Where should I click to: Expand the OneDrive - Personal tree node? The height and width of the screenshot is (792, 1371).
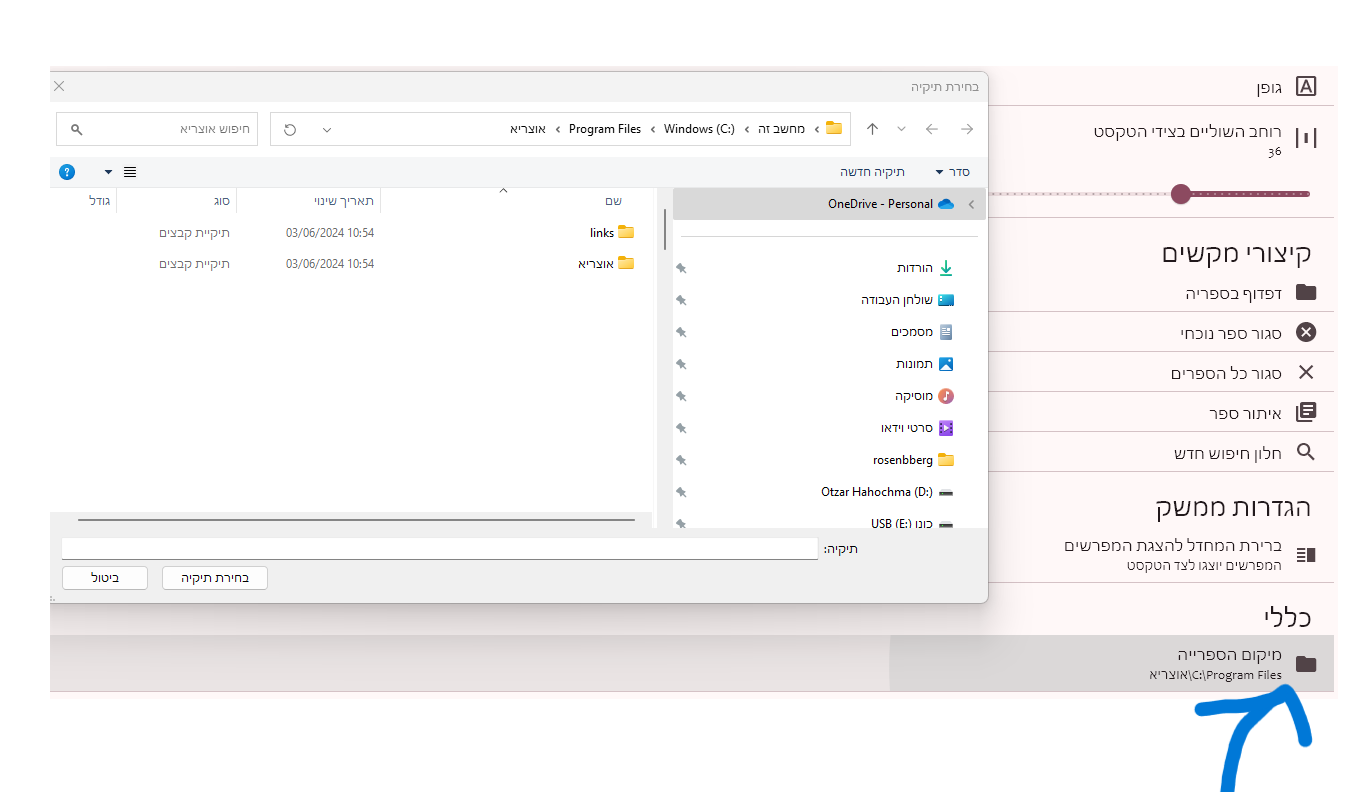(971, 204)
